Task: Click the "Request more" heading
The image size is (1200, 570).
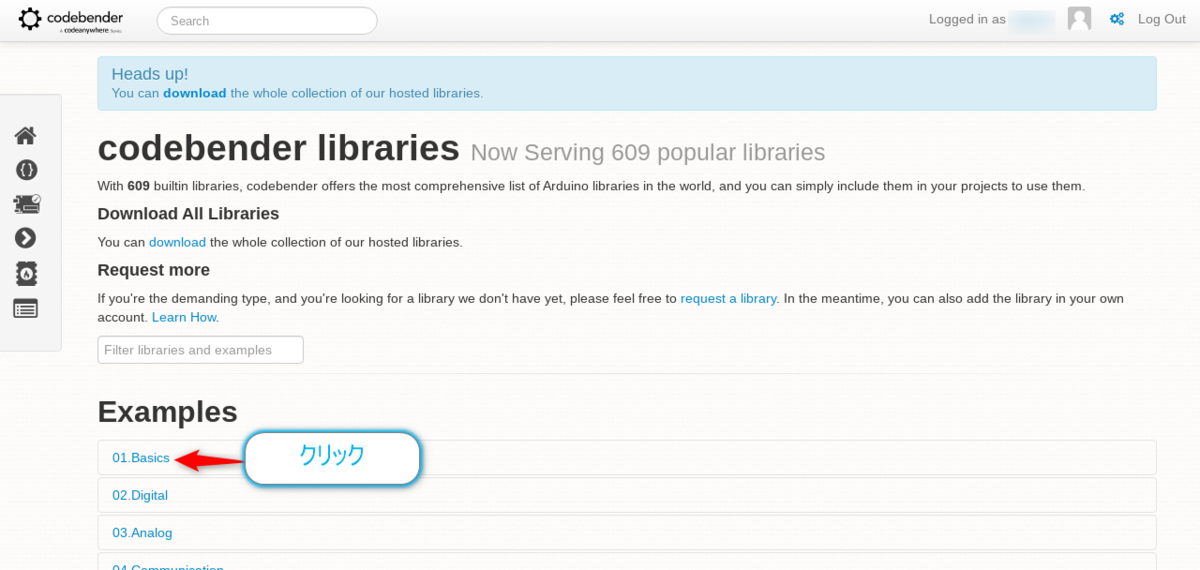Action: tap(153, 270)
